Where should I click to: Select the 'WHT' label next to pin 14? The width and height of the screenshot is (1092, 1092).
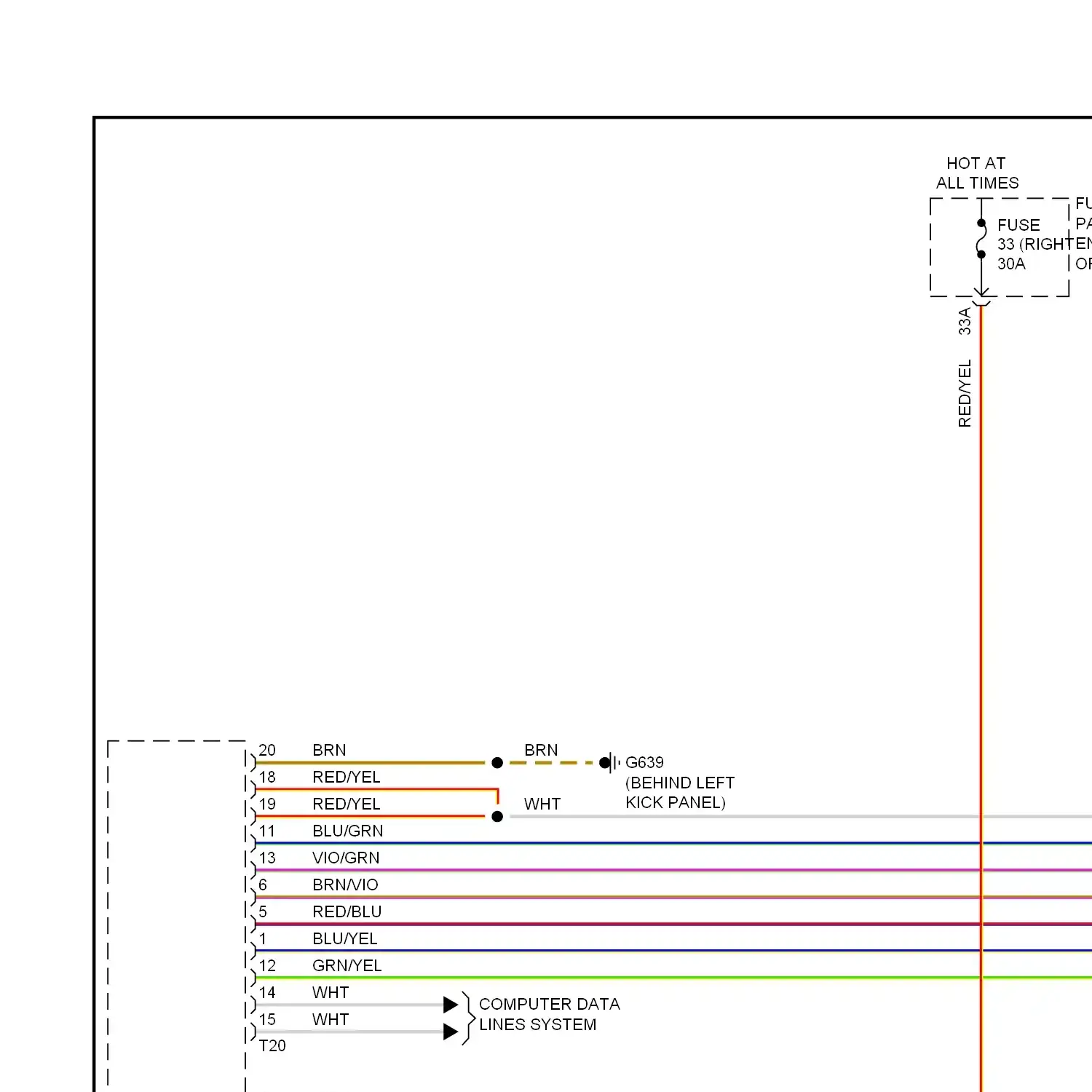331,992
